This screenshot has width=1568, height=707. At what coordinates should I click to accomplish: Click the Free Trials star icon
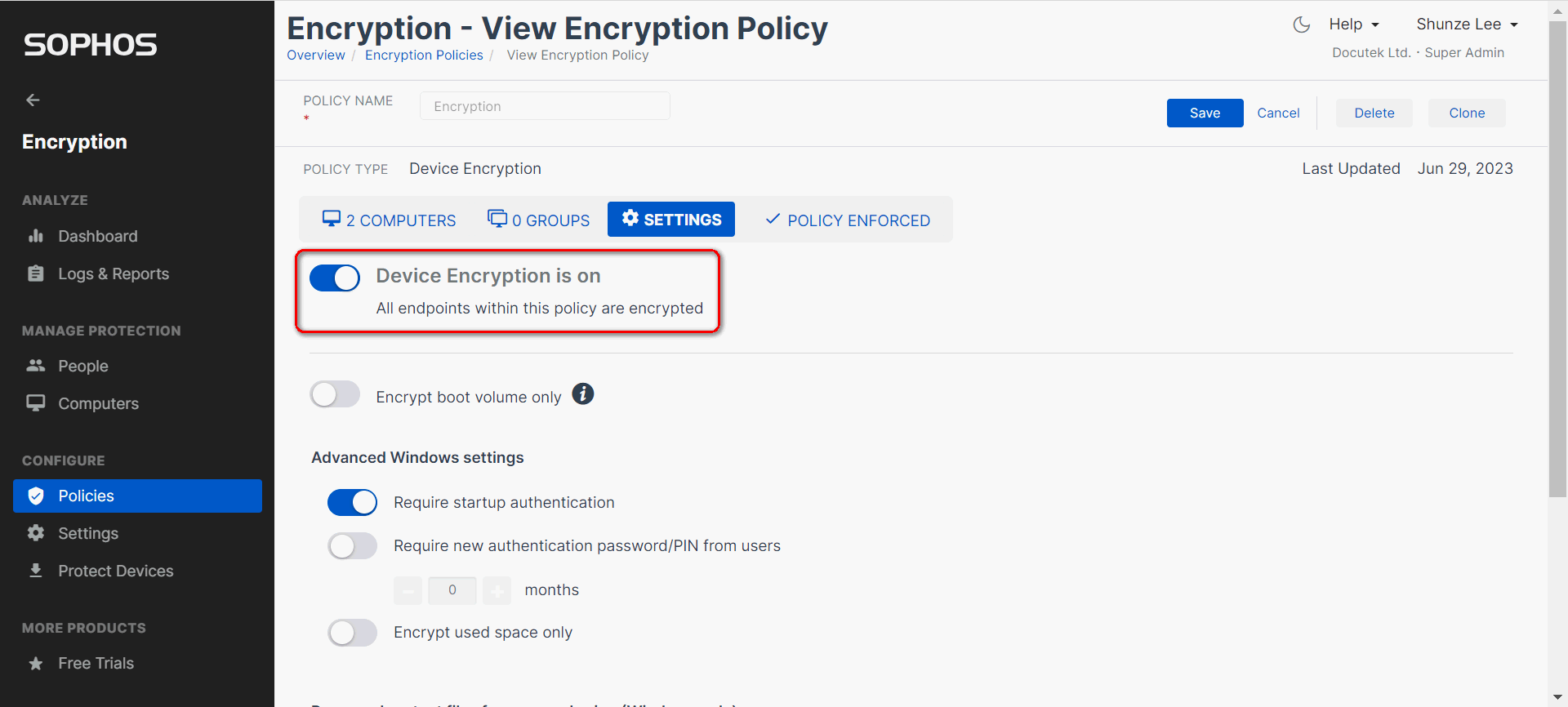click(x=36, y=663)
